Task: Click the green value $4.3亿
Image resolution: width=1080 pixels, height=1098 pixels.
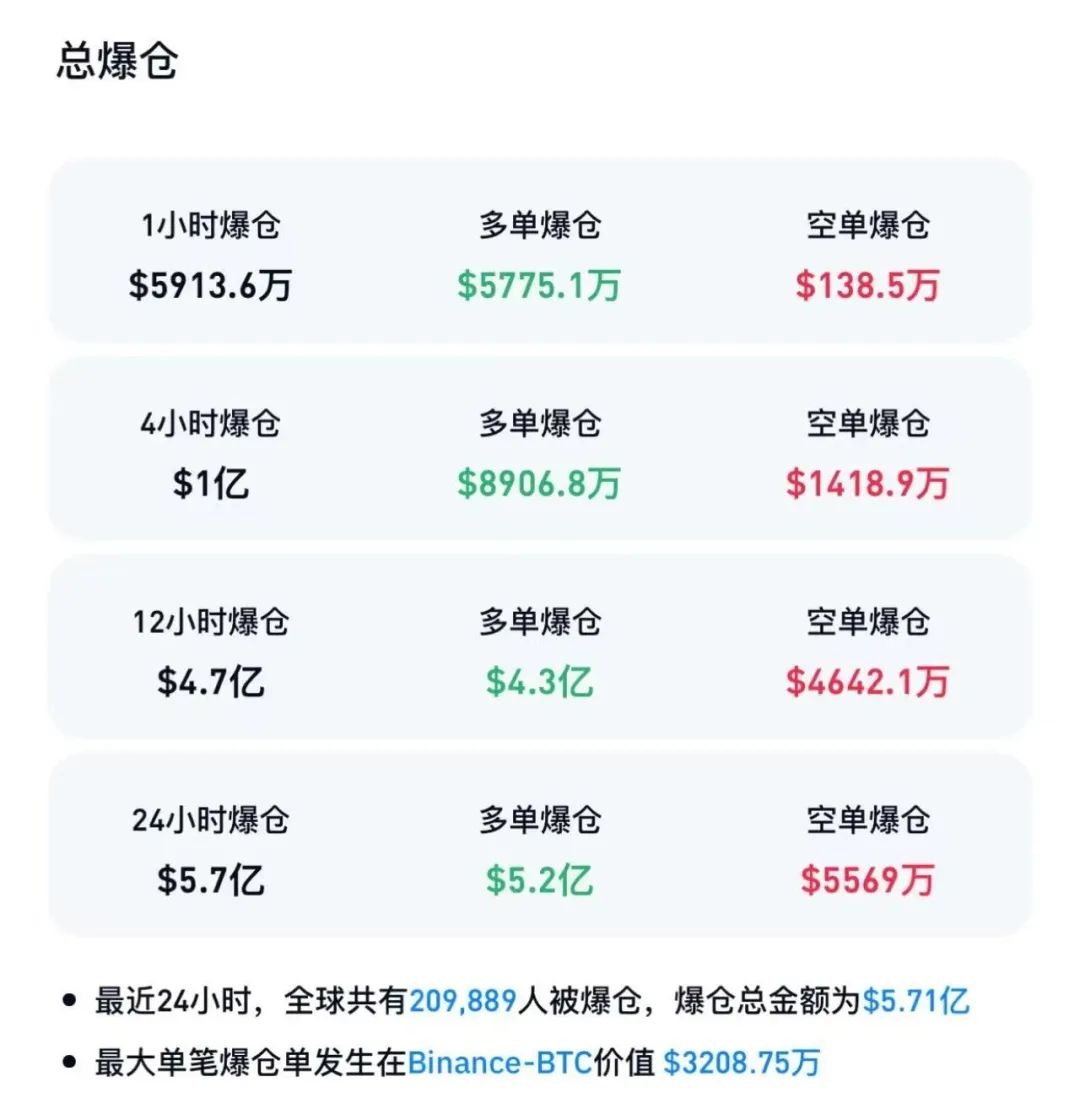Action: click(x=539, y=682)
